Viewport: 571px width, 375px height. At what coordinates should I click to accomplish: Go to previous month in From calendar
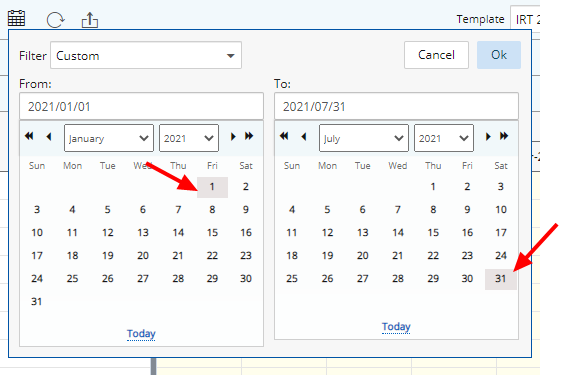[x=49, y=137]
